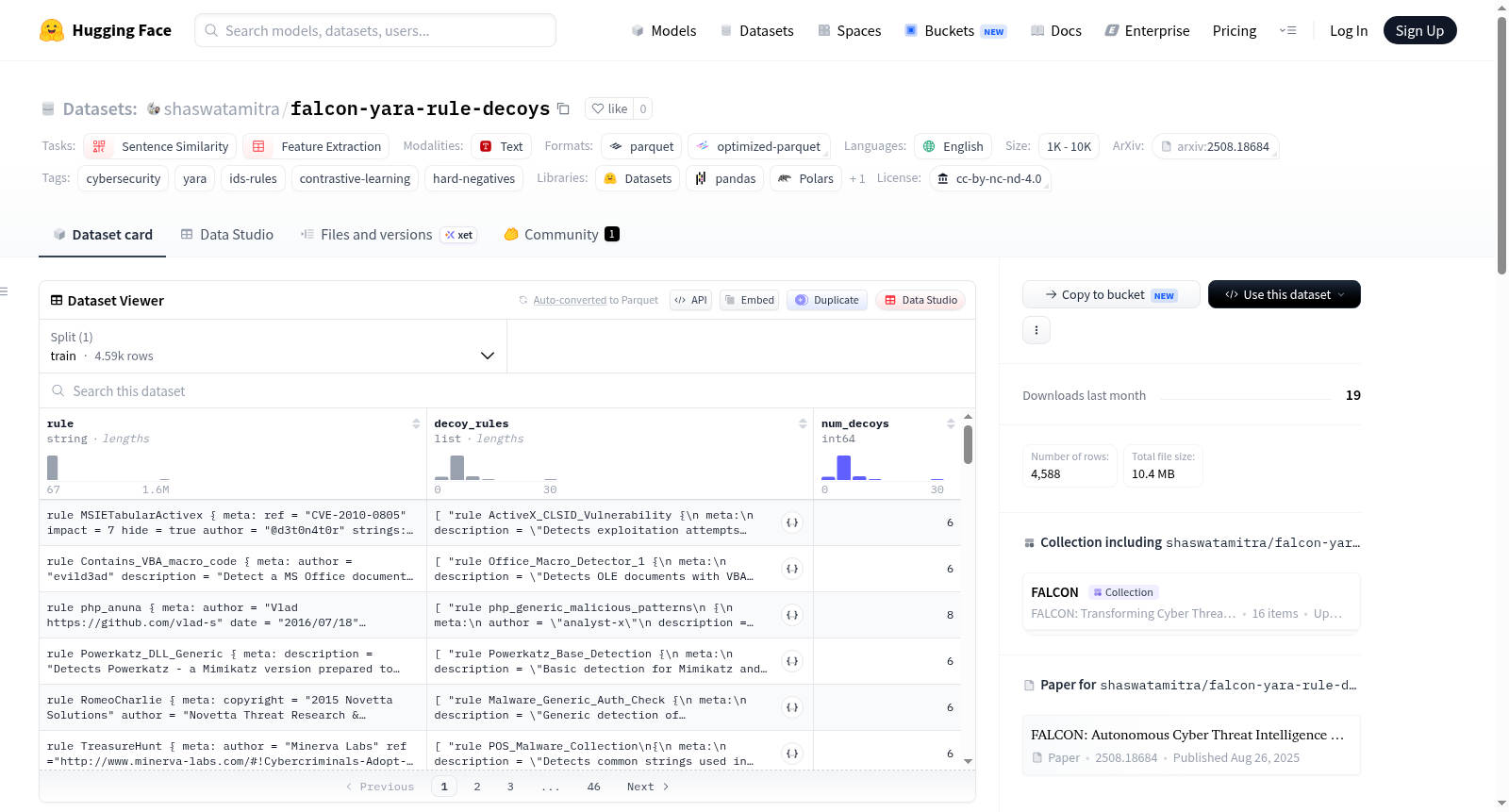Like the dataset with heart button
The width and height of the screenshot is (1509, 812).
point(609,108)
